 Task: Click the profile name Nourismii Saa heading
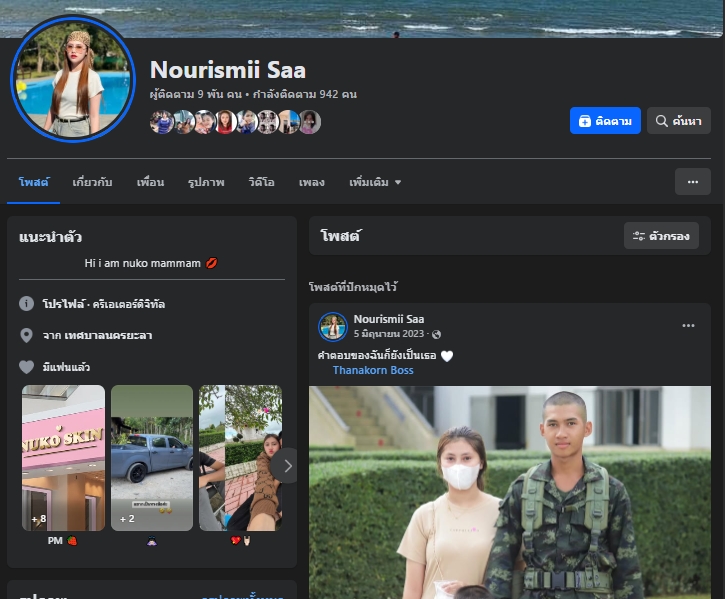point(228,70)
